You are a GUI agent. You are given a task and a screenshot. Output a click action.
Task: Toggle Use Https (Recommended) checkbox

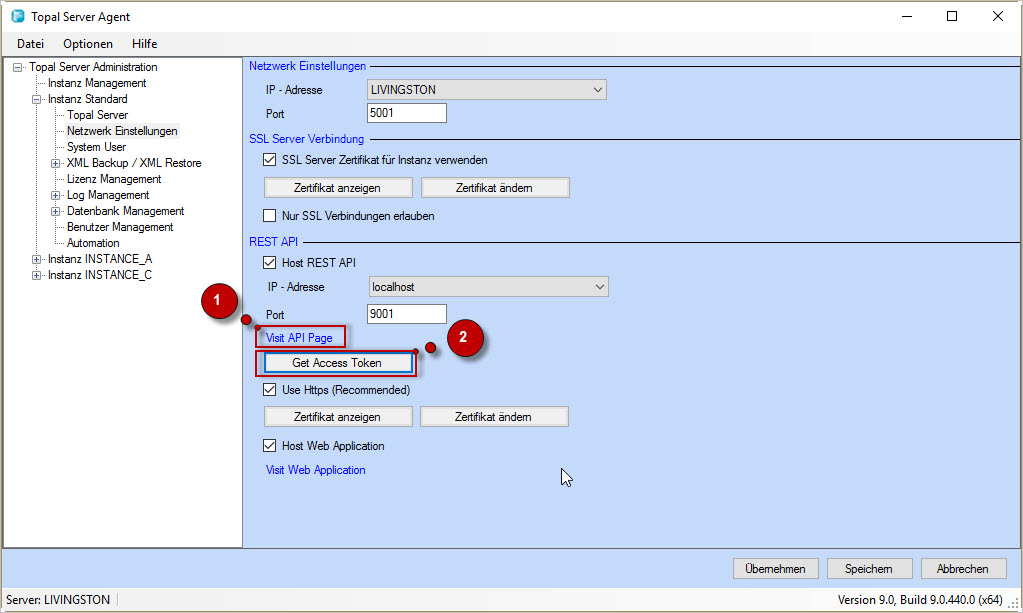click(269, 390)
